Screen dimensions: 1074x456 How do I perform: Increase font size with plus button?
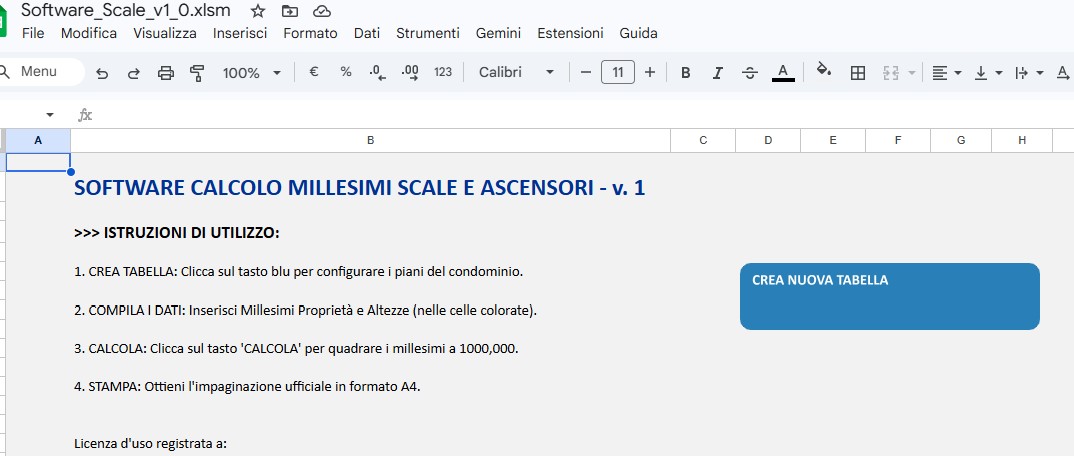650,72
